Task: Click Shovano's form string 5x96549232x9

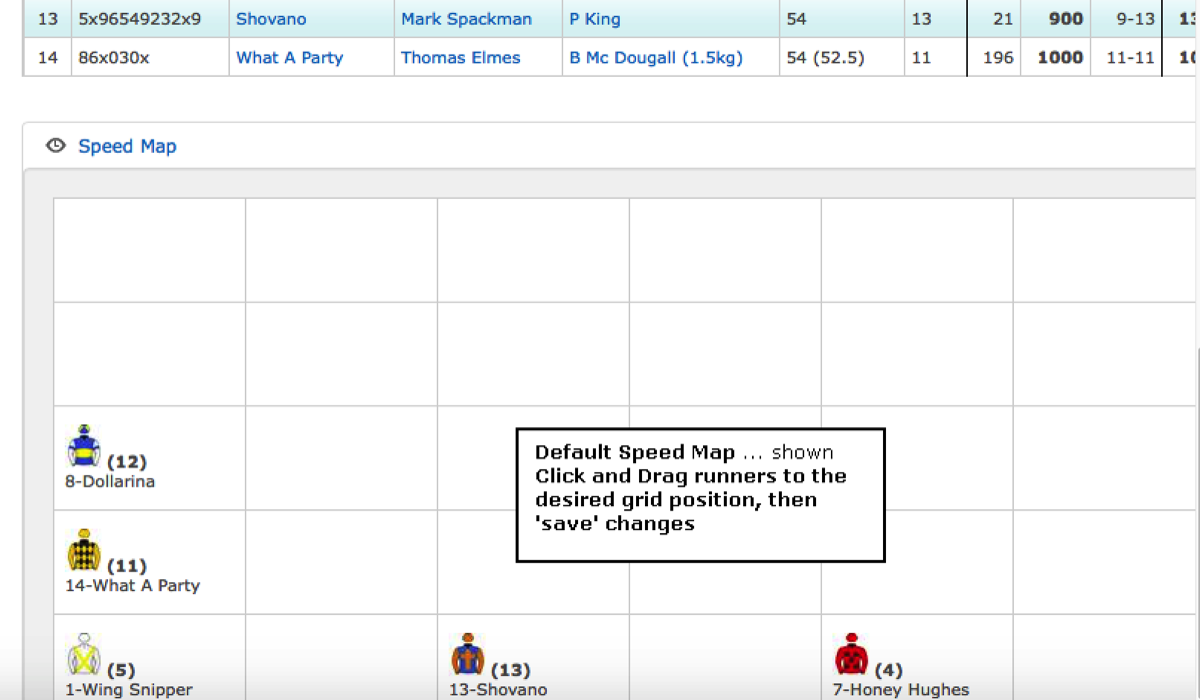Action: point(140,19)
